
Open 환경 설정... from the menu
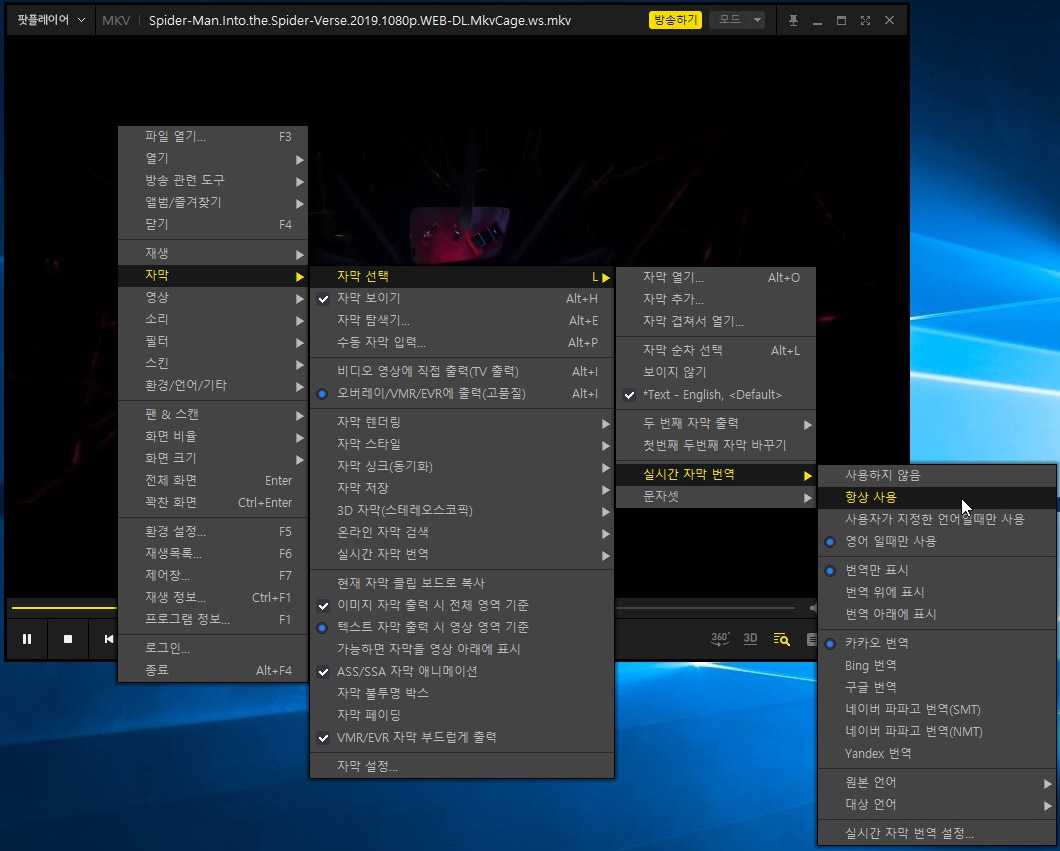point(213,532)
